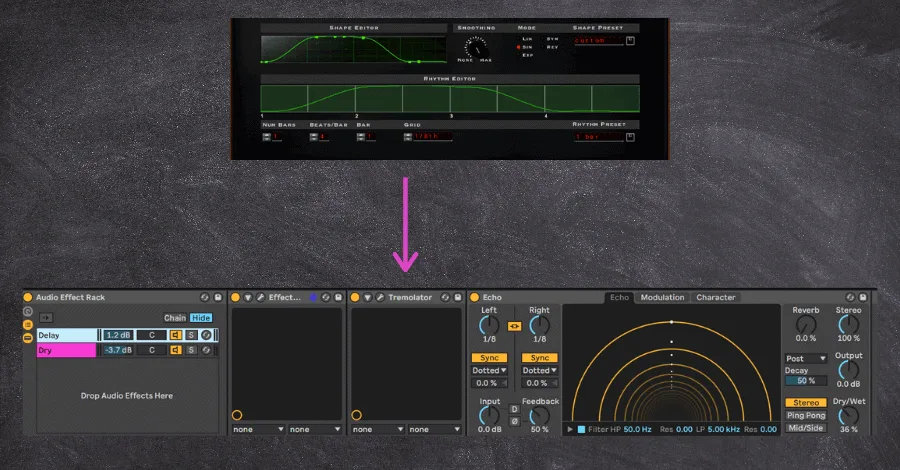
Task: Click the Echo device hot-swap icon
Action: click(x=850, y=297)
